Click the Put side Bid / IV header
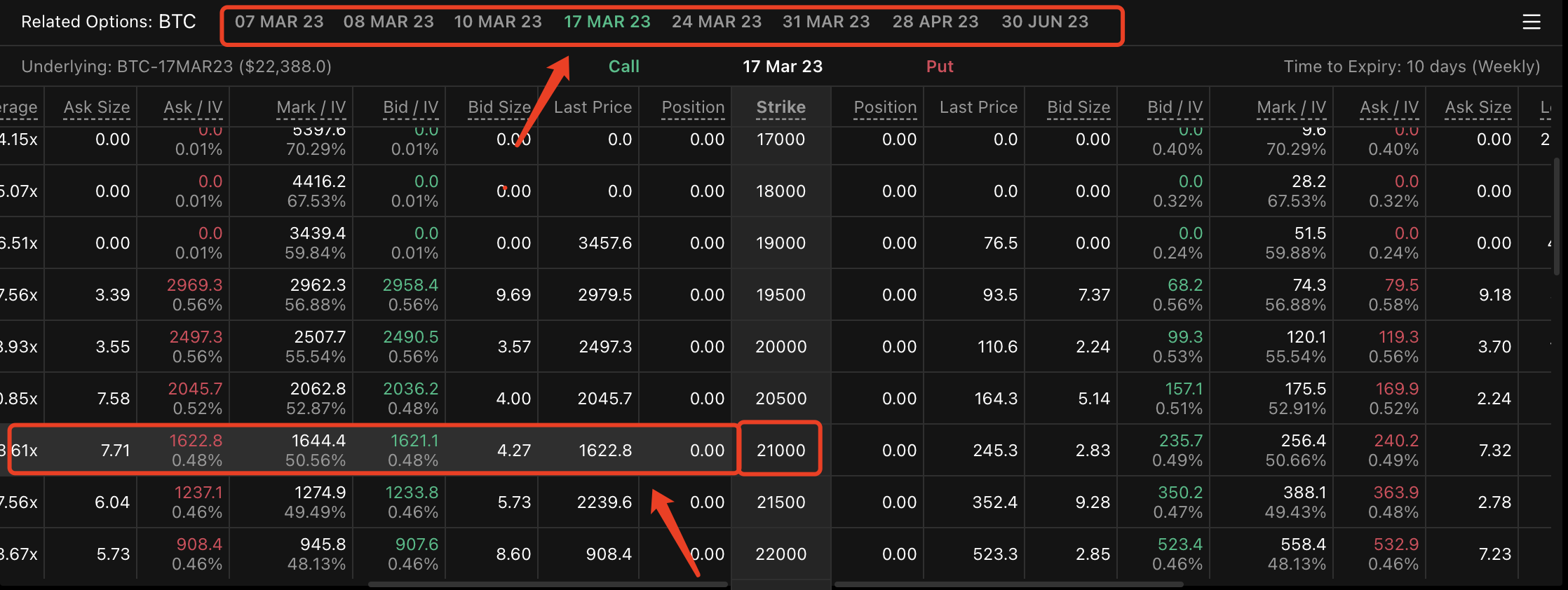1568x590 pixels. tap(1175, 107)
